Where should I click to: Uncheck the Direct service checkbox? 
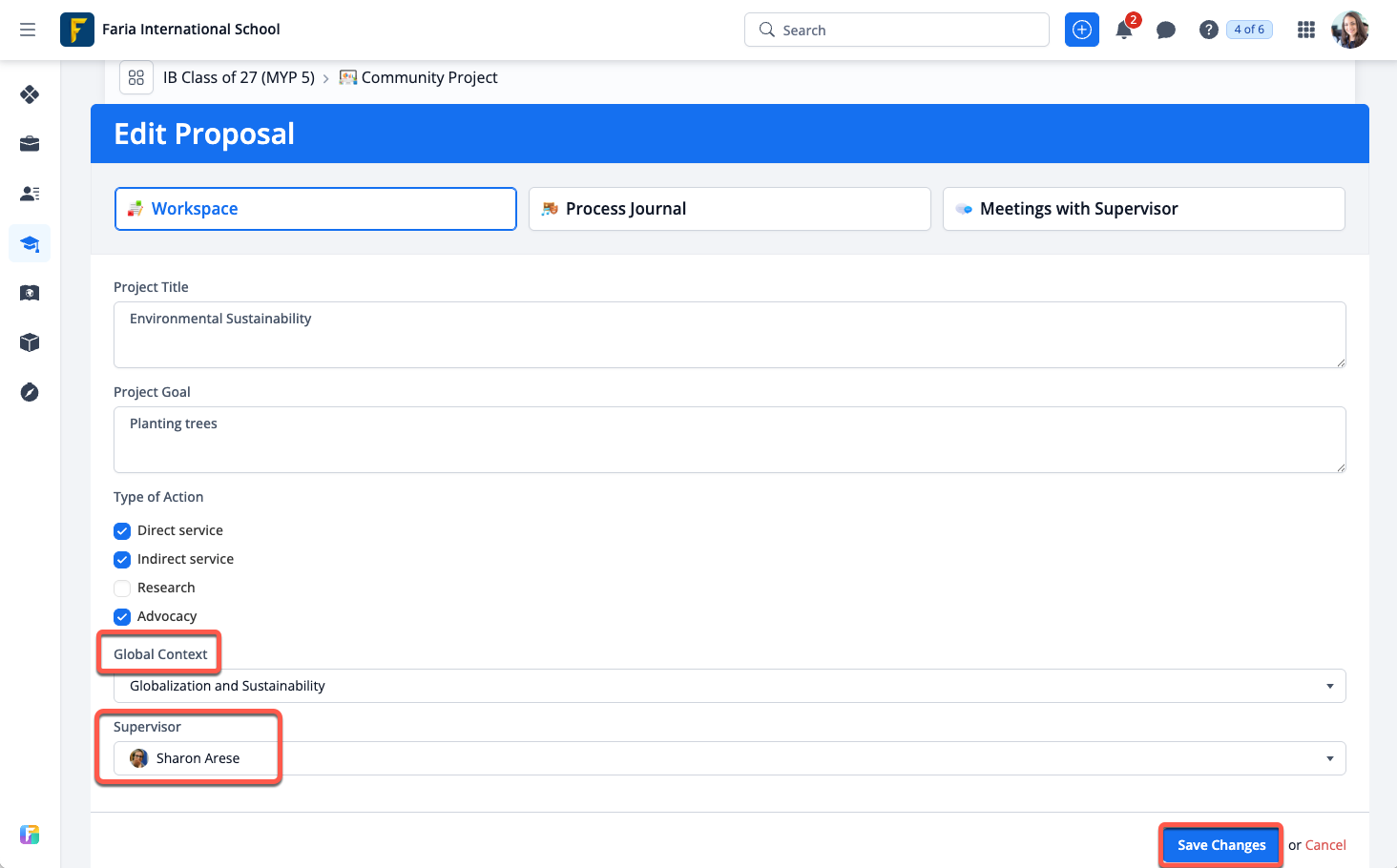point(122,531)
